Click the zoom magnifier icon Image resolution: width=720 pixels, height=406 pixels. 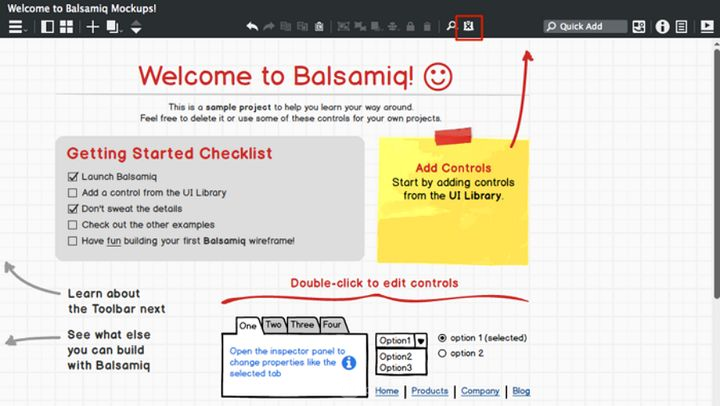point(451,26)
